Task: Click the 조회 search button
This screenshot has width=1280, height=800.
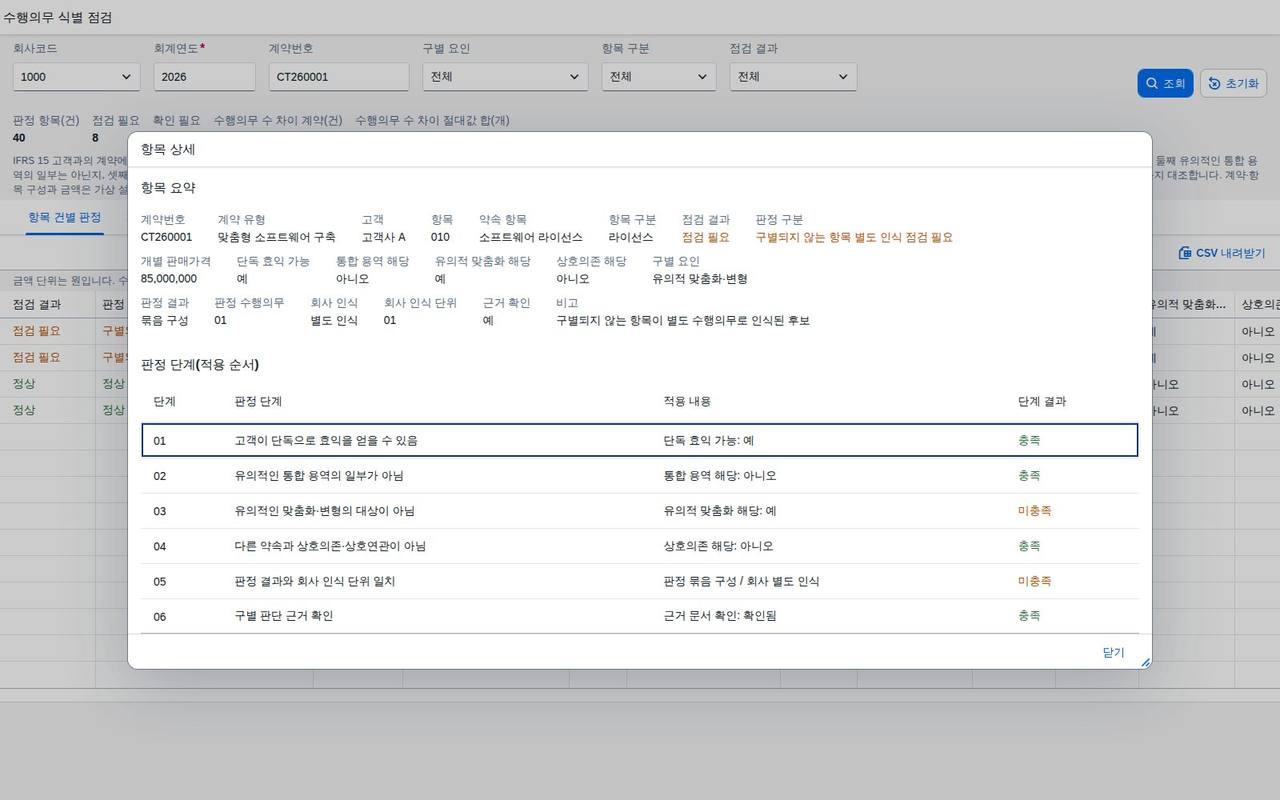Action: tap(1165, 83)
